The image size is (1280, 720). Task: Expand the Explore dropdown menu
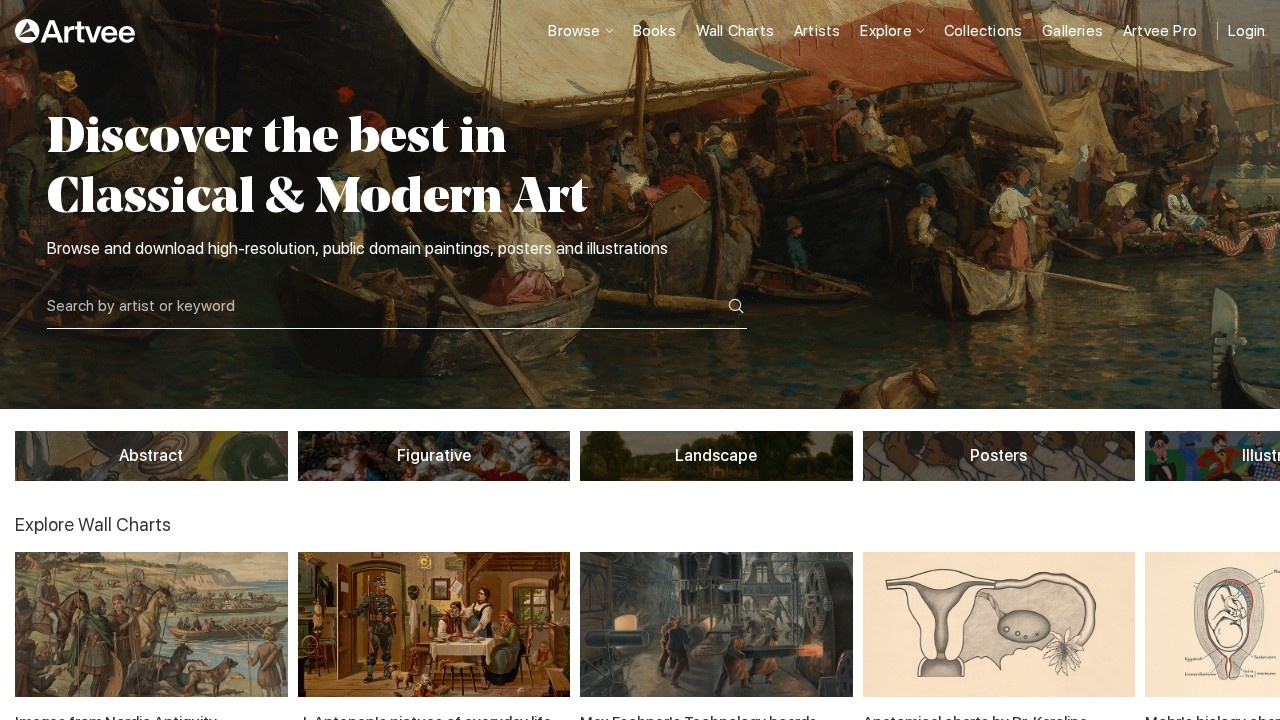(x=892, y=31)
